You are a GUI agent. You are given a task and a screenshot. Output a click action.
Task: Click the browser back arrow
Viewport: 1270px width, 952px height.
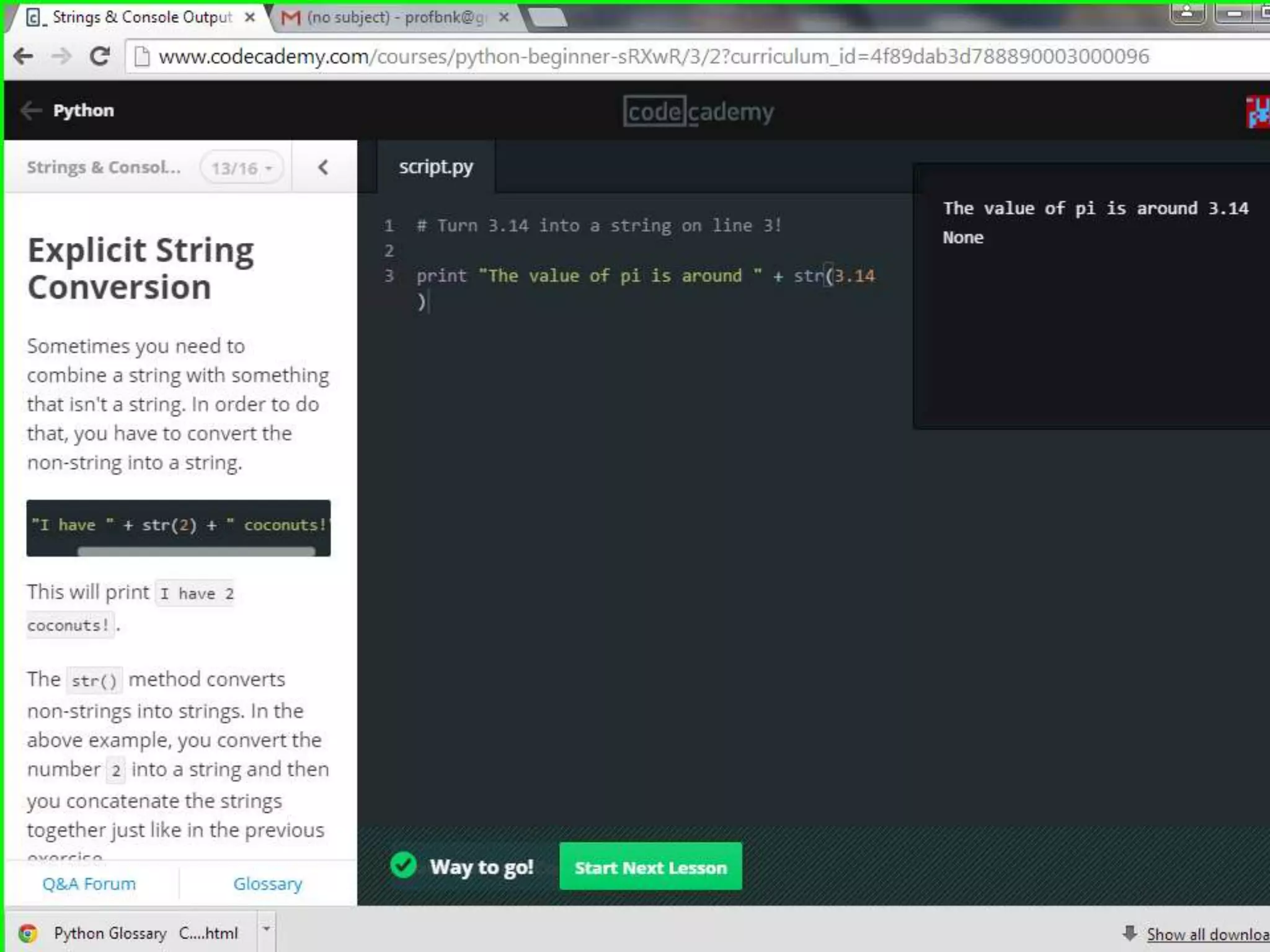pyautogui.click(x=24, y=56)
